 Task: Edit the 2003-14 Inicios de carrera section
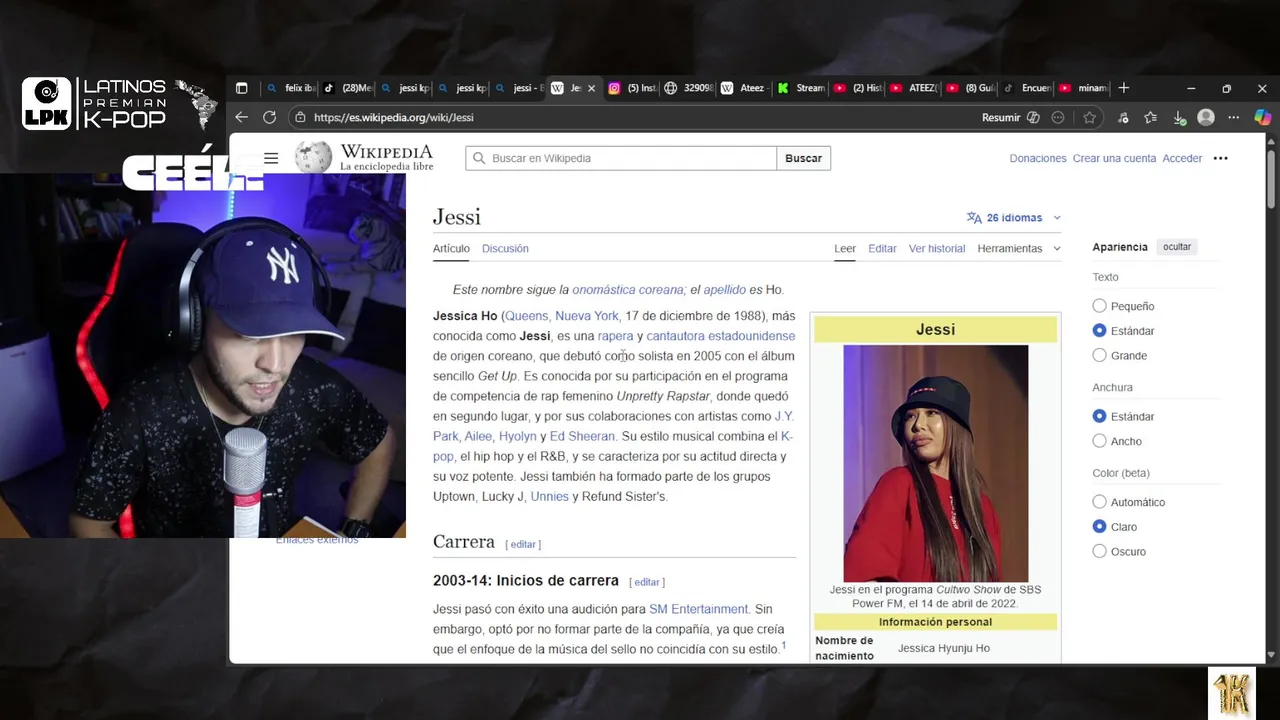[x=646, y=582]
